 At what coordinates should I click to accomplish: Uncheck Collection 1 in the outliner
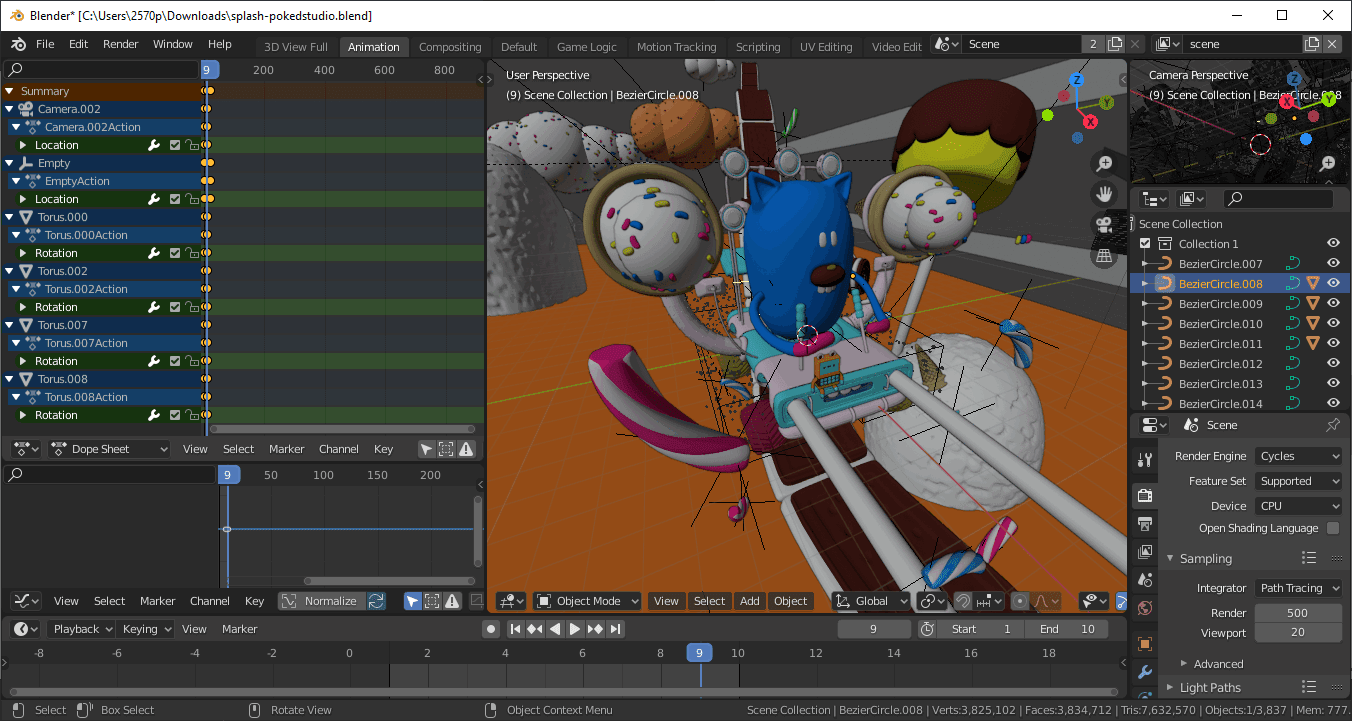(1145, 244)
